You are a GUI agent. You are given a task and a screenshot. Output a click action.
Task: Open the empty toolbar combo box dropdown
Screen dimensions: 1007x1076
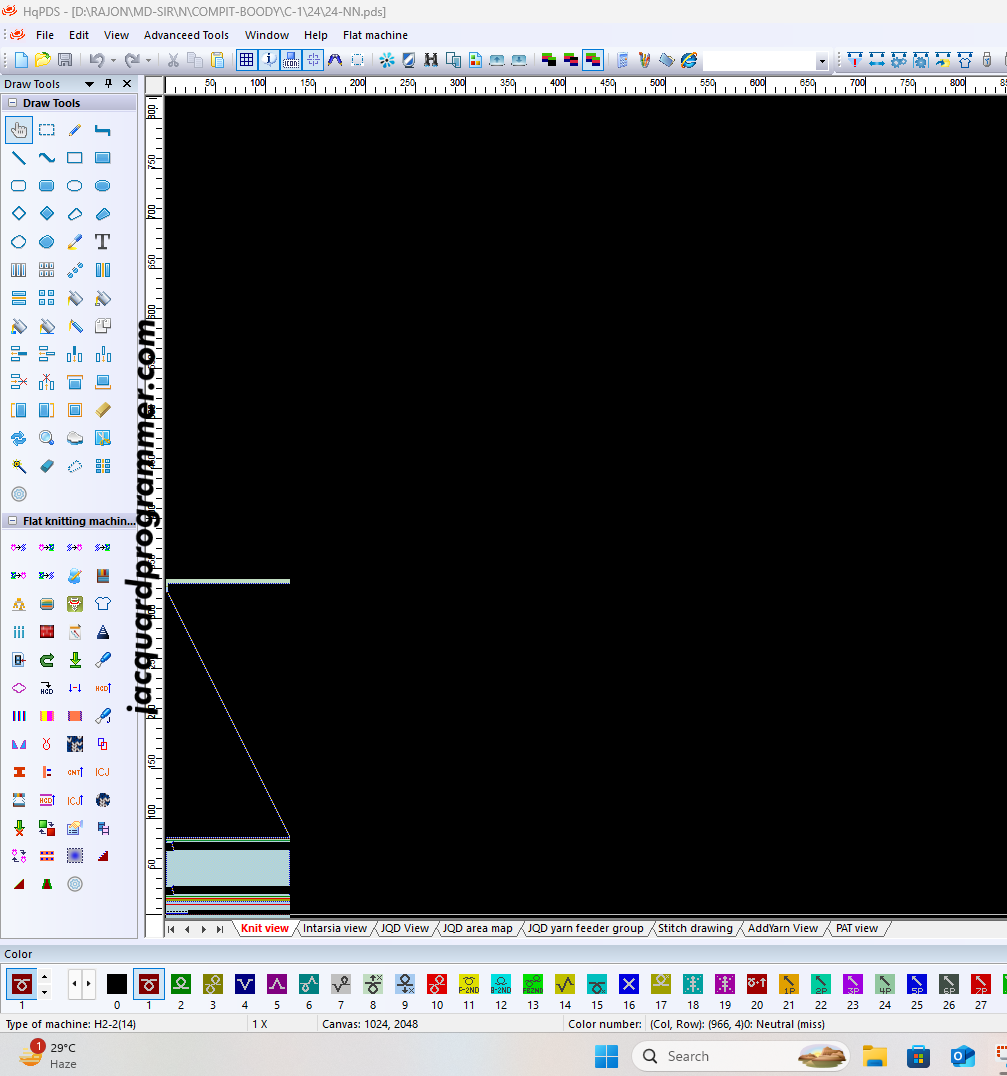pyautogui.click(x=822, y=61)
